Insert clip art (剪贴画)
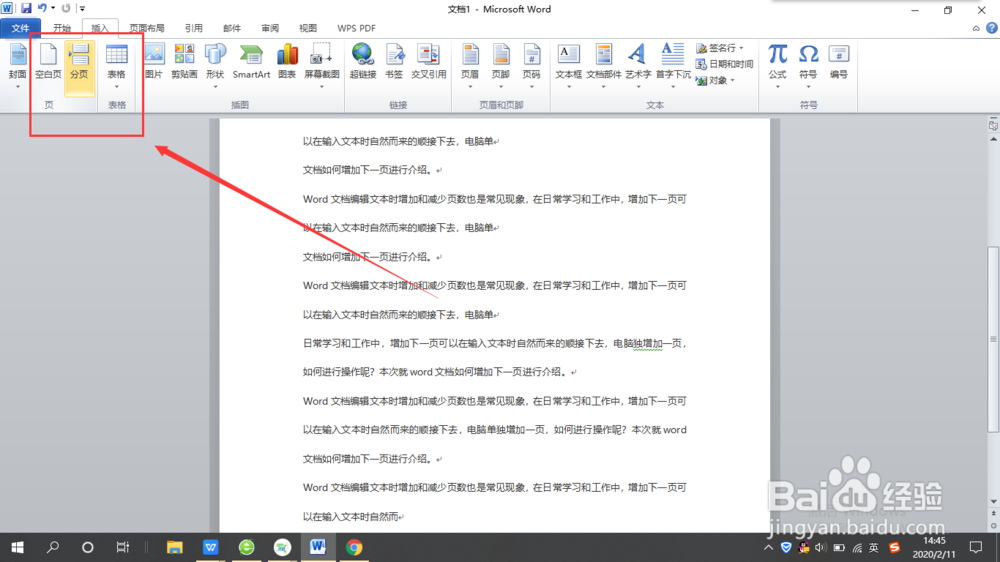Viewport: 1000px width, 562px height. (x=184, y=62)
